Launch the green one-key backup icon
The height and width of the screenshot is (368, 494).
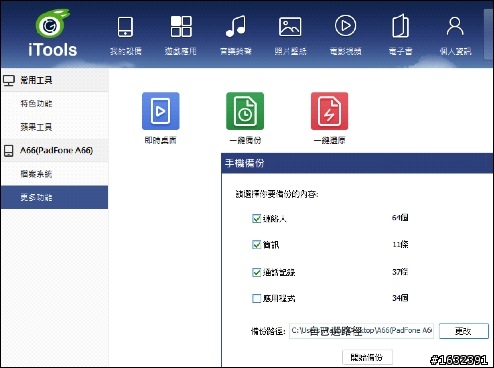tap(245, 111)
